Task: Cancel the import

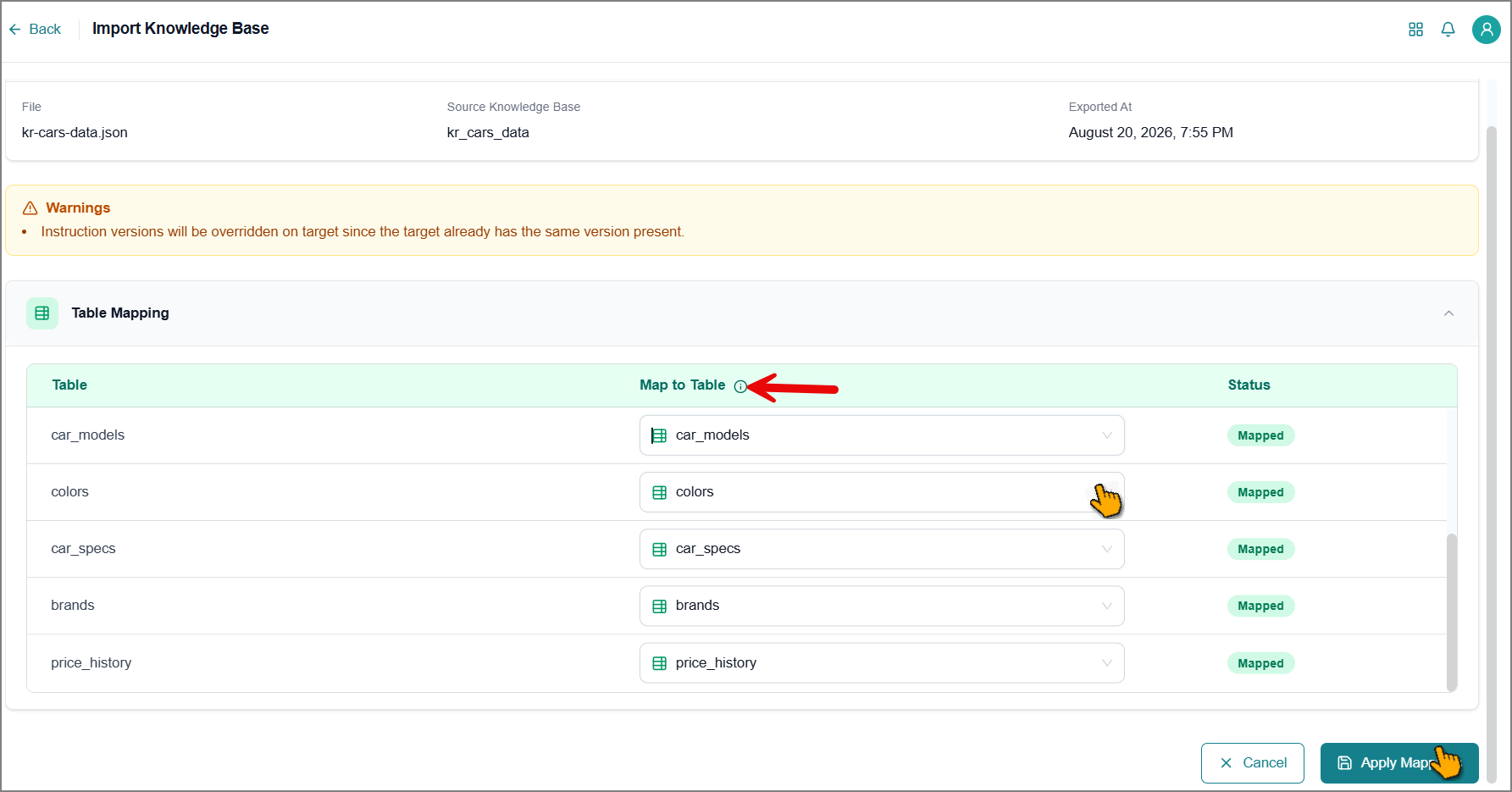Action: 1252,763
